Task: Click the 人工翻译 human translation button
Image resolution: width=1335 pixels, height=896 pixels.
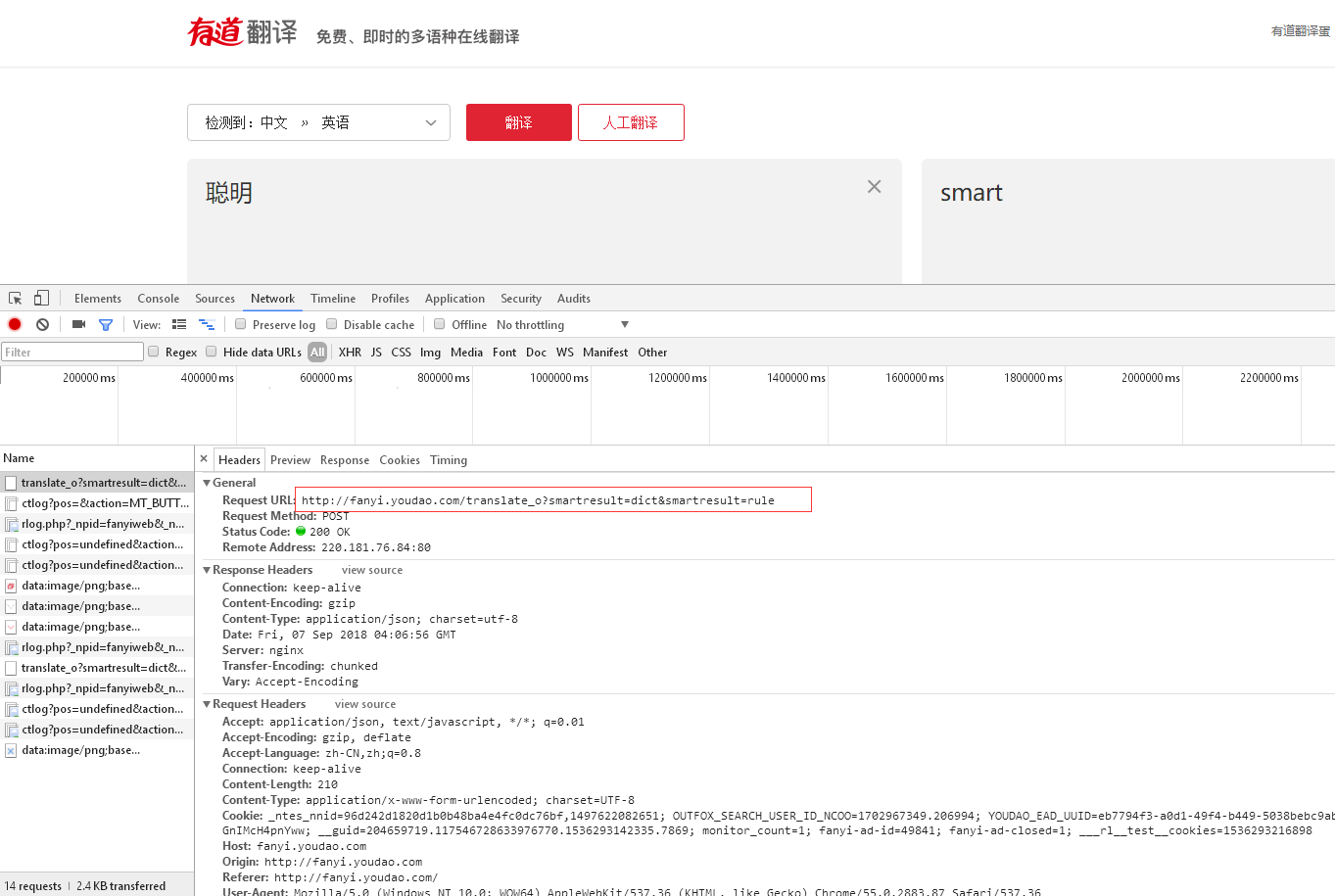Action: [631, 122]
